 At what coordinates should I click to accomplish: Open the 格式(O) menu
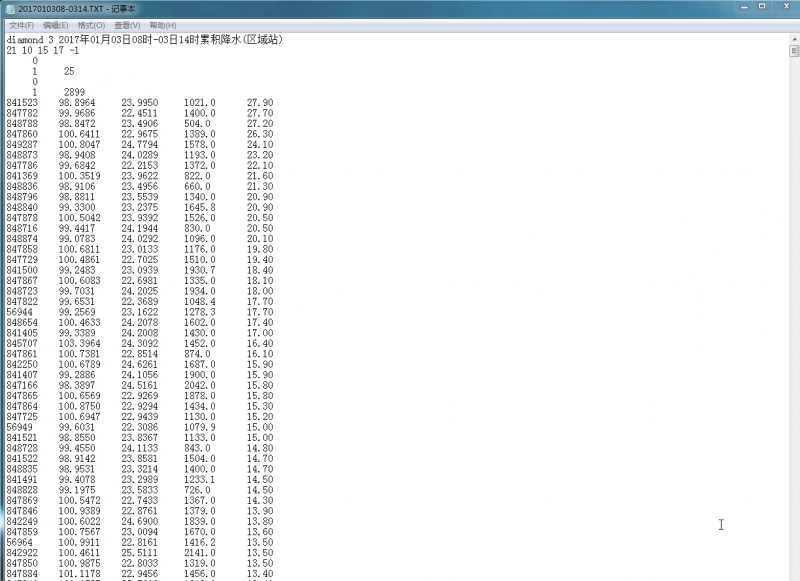pos(91,25)
